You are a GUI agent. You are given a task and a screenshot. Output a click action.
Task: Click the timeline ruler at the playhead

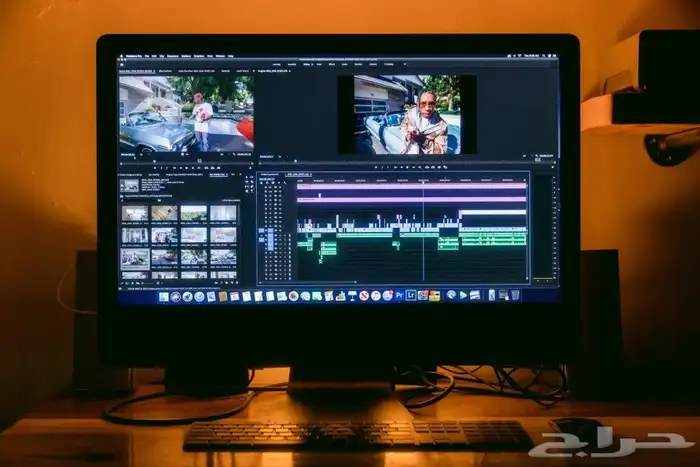tap(423, 180)
